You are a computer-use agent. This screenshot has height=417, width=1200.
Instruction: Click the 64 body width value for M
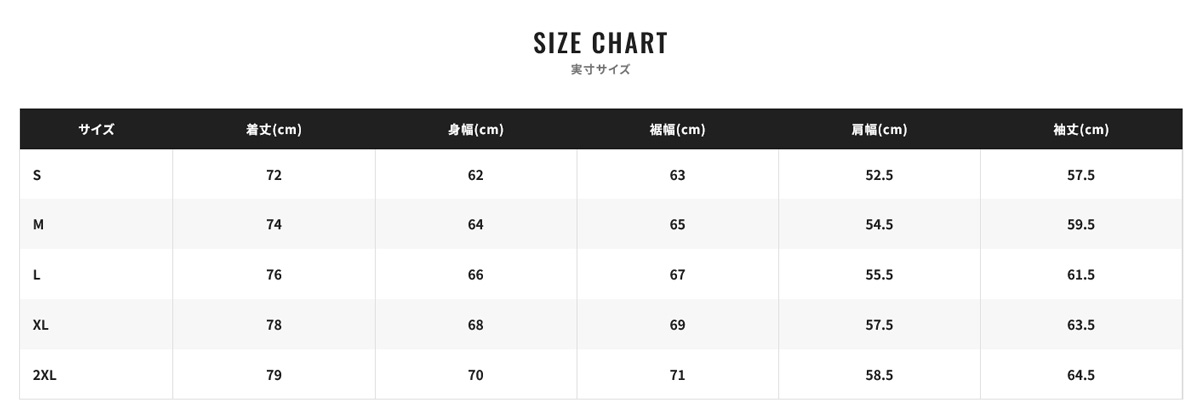click(x=475, y=225)
